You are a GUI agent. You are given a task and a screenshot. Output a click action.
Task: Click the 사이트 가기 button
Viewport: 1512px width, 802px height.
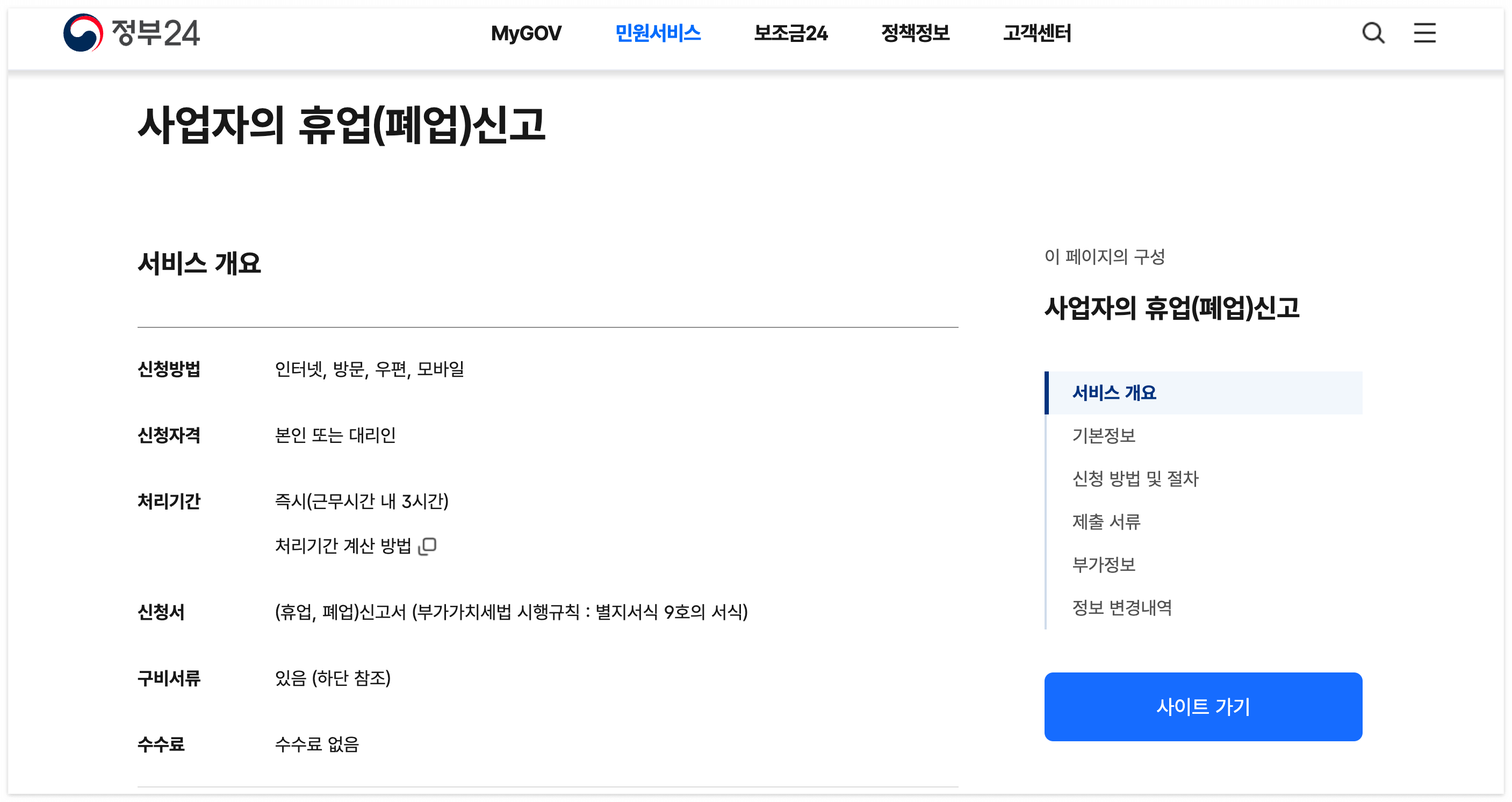1202,707
